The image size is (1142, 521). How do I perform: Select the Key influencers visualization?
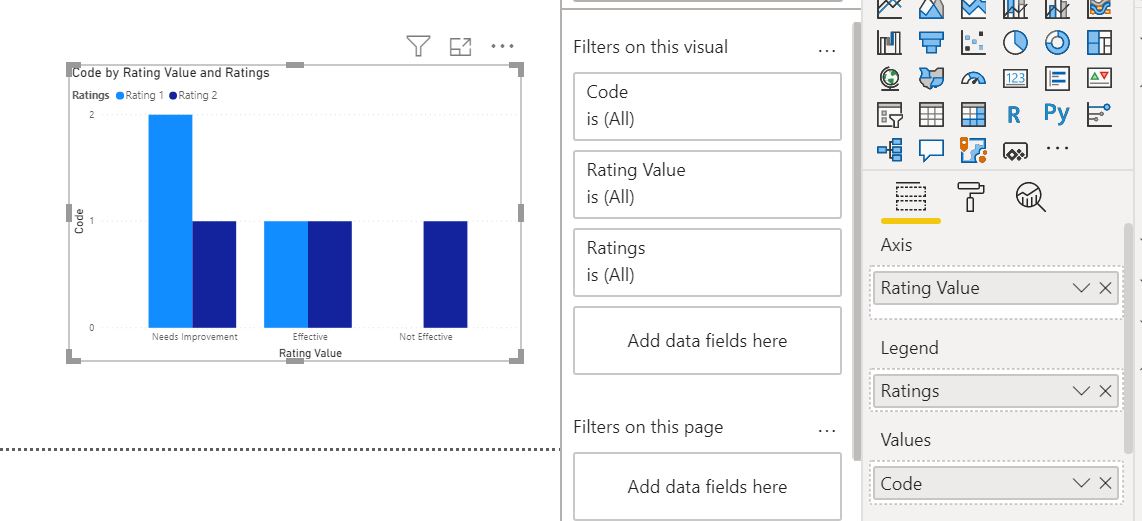(x=1099, y=114)
